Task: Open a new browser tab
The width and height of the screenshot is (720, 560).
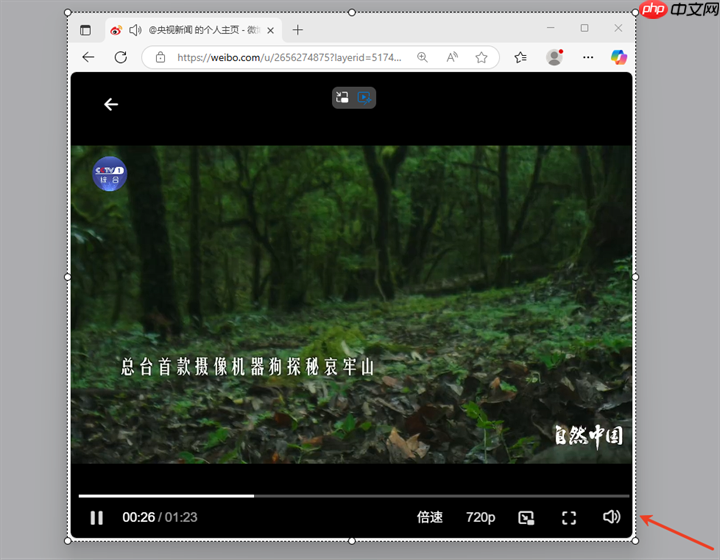Action: tap(298, 30)
